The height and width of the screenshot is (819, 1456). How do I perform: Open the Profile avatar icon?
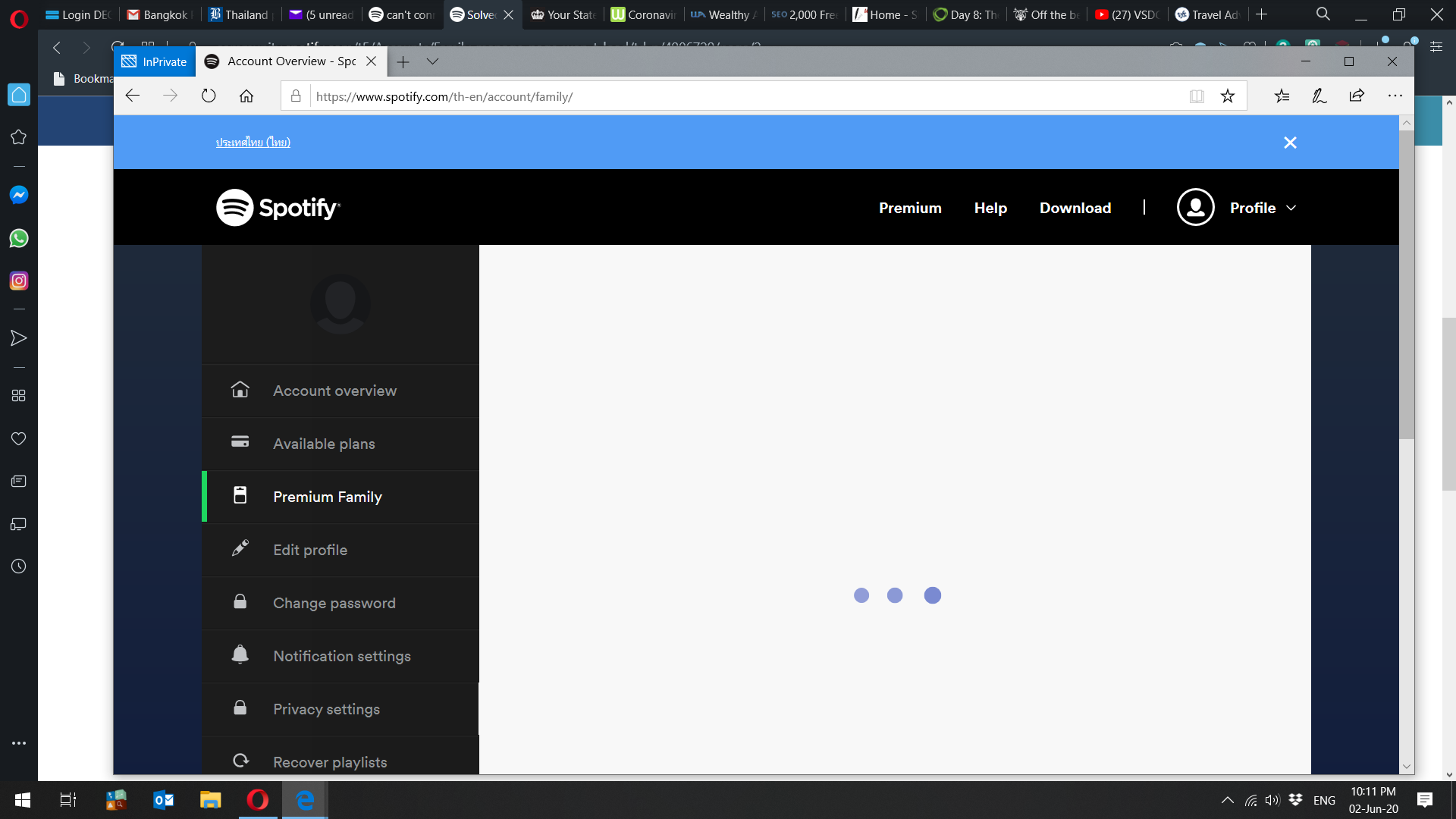(1195, 206)
